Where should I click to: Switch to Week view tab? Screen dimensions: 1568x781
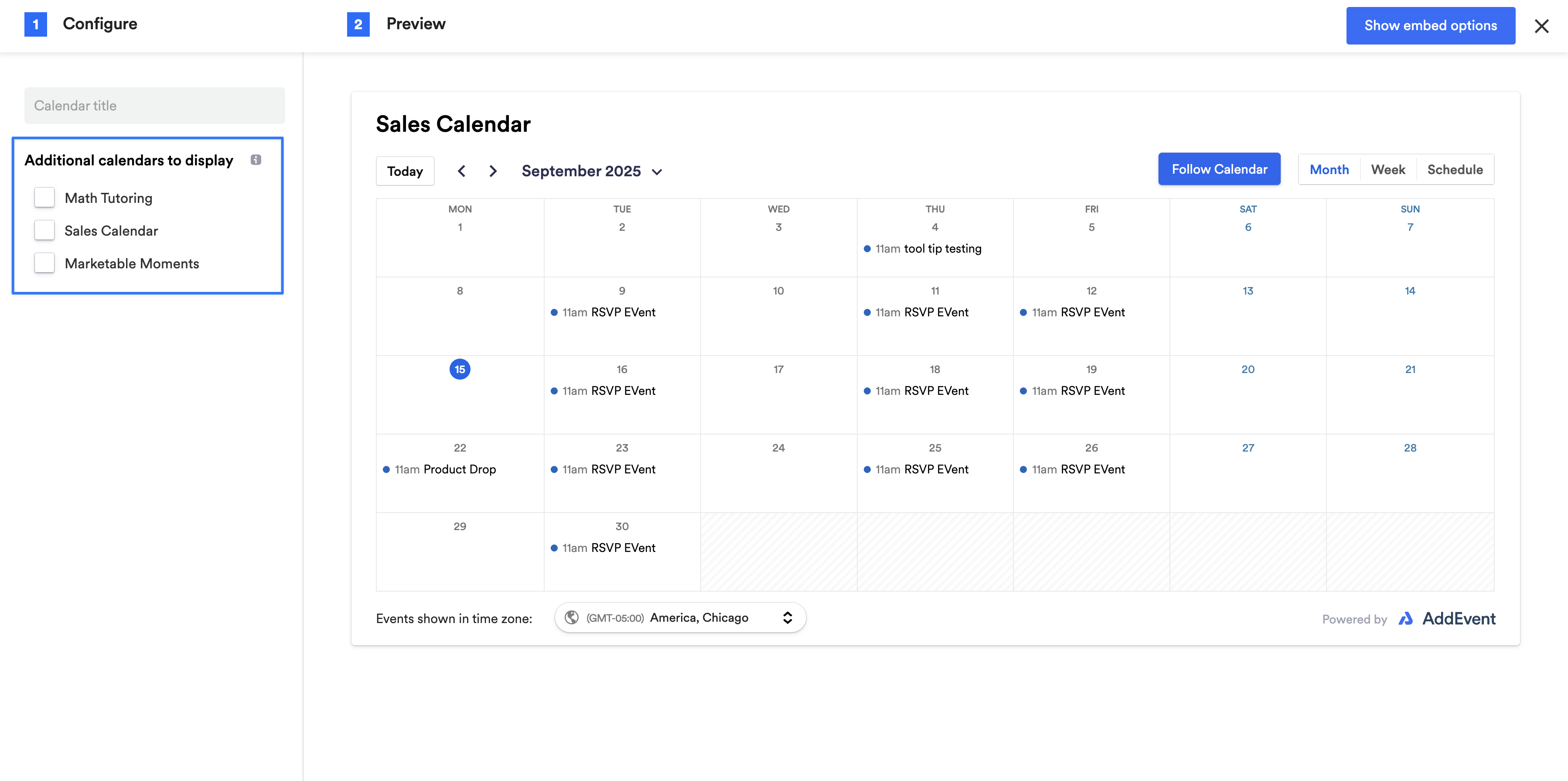coord(1388,170)
